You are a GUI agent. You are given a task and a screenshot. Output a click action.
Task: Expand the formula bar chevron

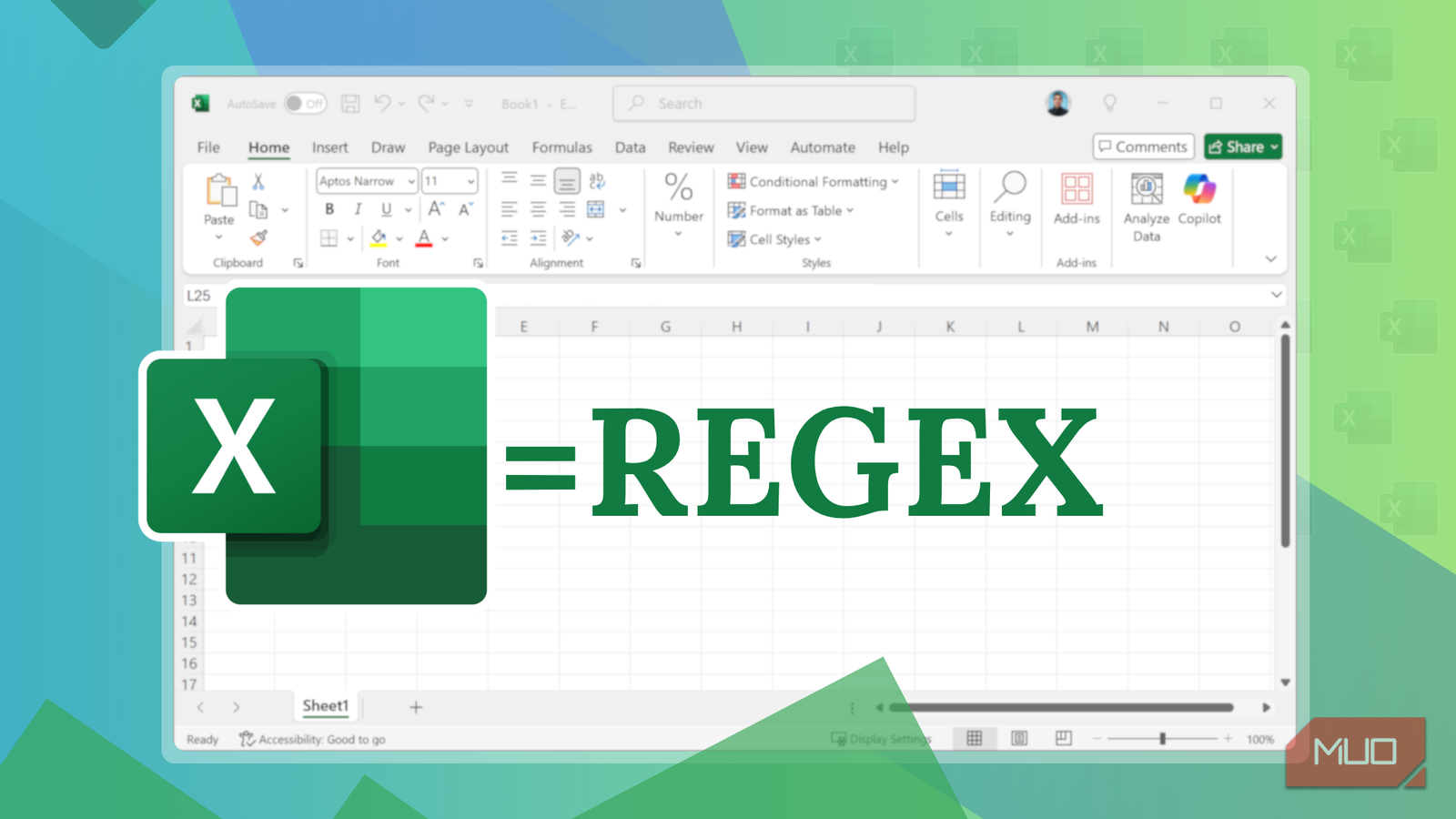tap(1276, 295)
